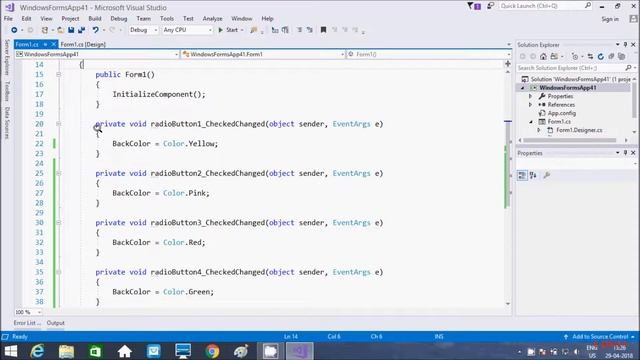Viewport: 640px width, 360px height.
Task: Click the Categorized view icon in Properties
Action: click(x=522, y=176)
